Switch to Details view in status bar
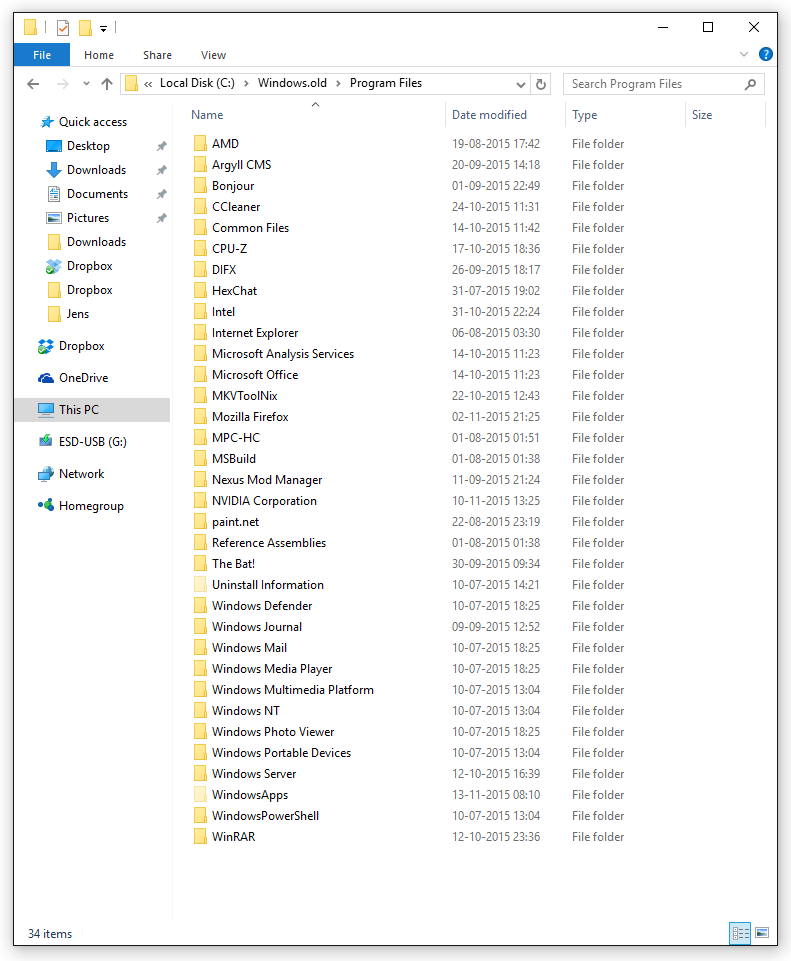The image size is (791, 961). (740, 933)
